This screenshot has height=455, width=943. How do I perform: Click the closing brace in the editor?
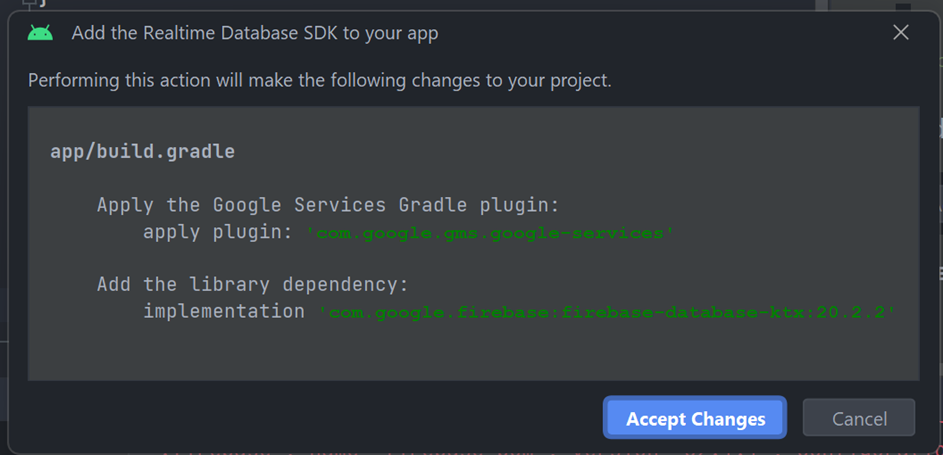[x=43, y=4]
